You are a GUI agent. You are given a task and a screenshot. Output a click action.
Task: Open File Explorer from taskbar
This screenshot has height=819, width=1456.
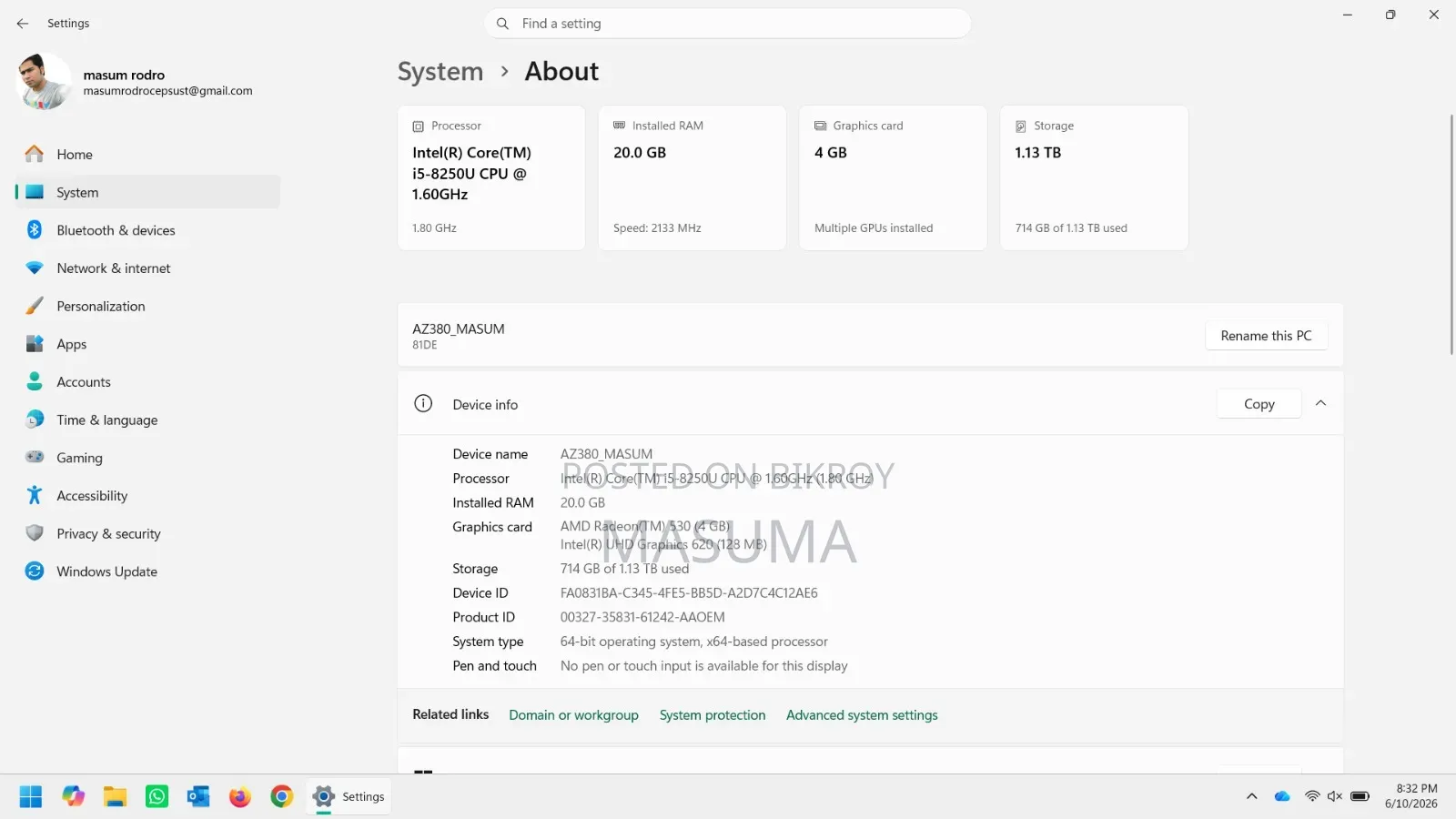click(115, 797)
